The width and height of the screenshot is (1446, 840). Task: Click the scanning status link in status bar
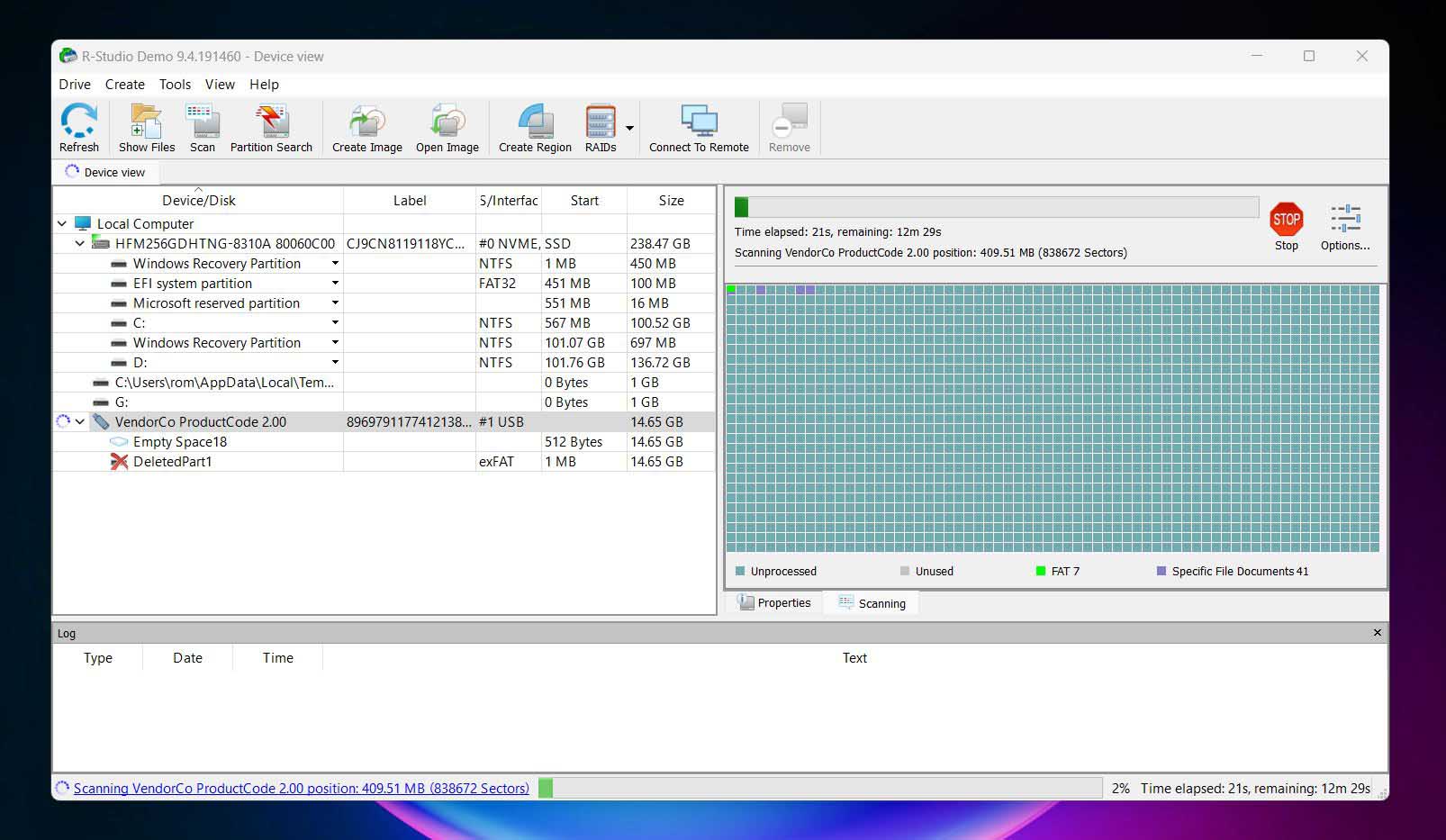click(x=301, y=789)
